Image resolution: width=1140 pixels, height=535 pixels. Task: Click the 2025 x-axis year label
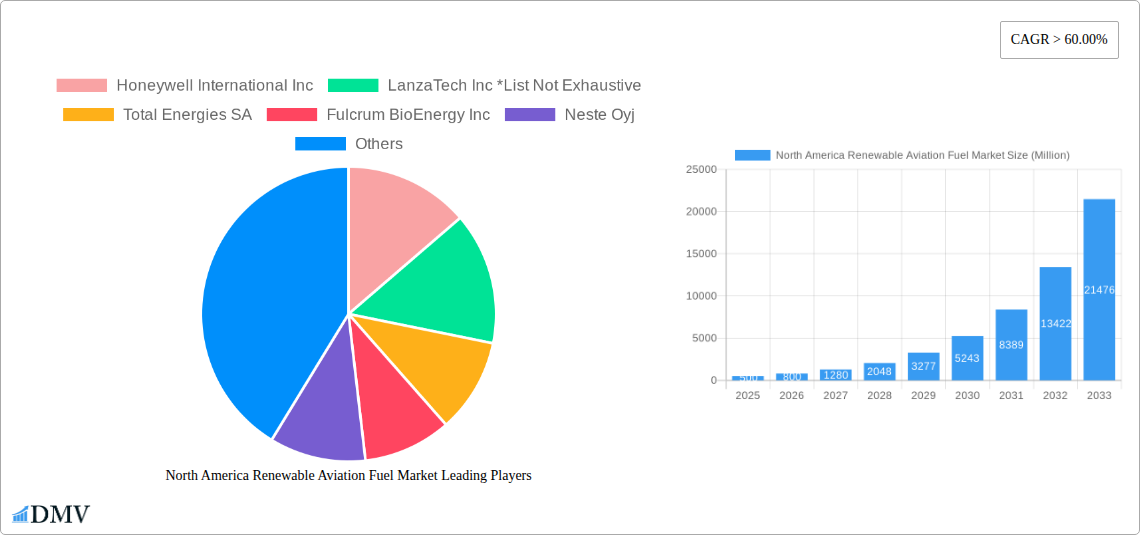(748, 395)
